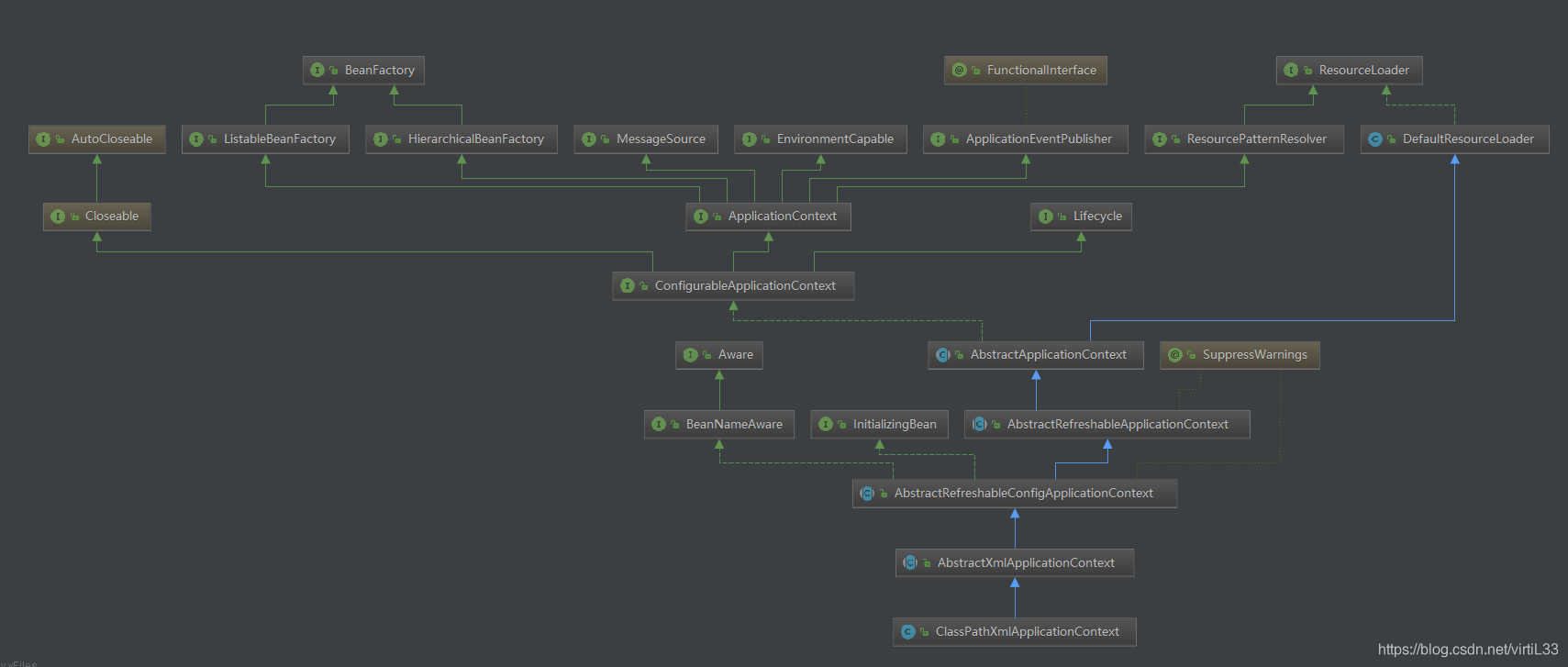Screen dimensions: 1568x667
Task: Click the EnvironmentCapable interface icon
Action: click(x=750, y=139)
